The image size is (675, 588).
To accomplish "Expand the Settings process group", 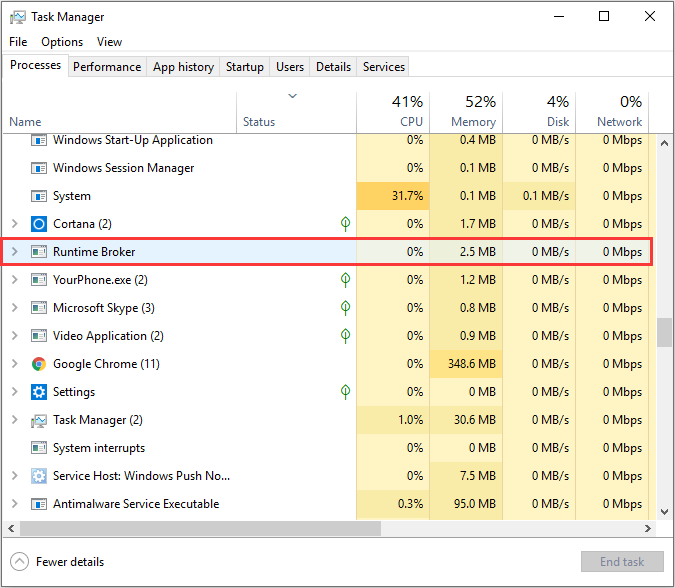I will [x=15, y=392].
